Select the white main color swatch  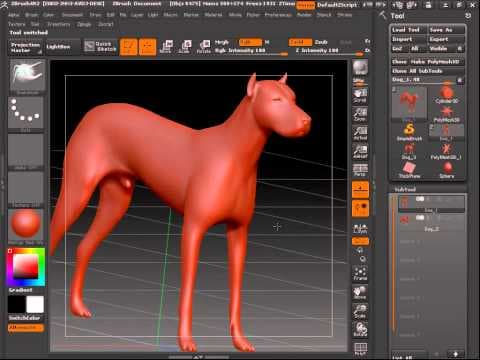pyautogui.click(x=35, y=304)
